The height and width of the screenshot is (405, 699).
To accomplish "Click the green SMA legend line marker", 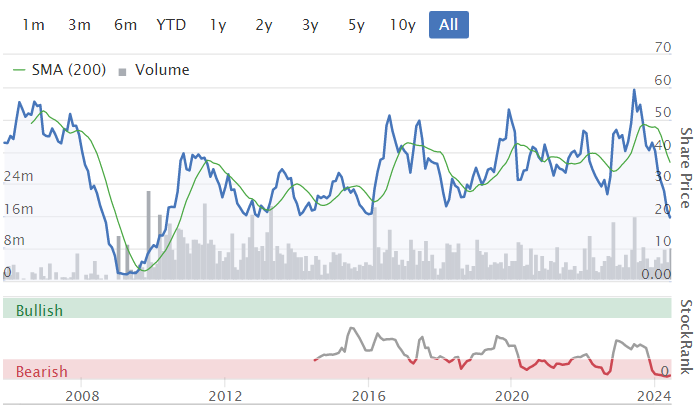I will pos(19,70).
